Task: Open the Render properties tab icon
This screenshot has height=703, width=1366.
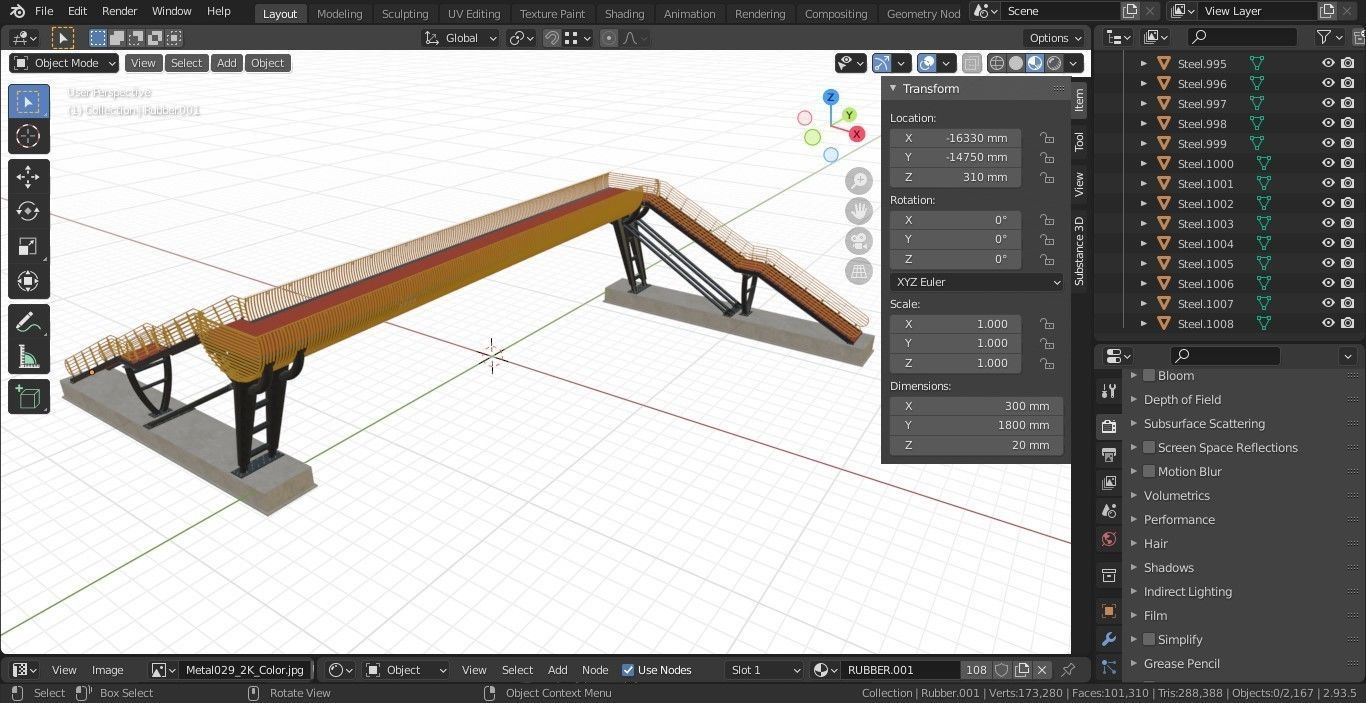Action: click(x=1108, y=427)
